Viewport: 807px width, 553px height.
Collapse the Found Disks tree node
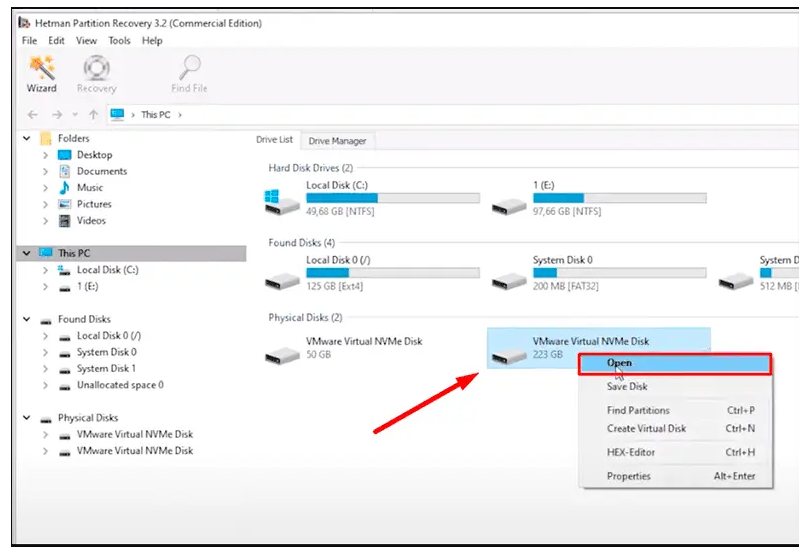26,319
